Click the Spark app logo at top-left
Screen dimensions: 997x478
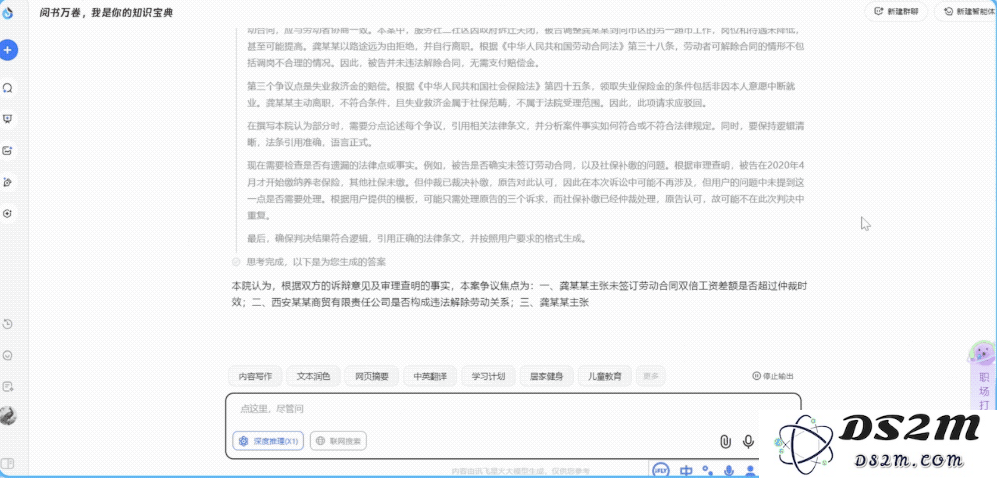coord(8,12)
